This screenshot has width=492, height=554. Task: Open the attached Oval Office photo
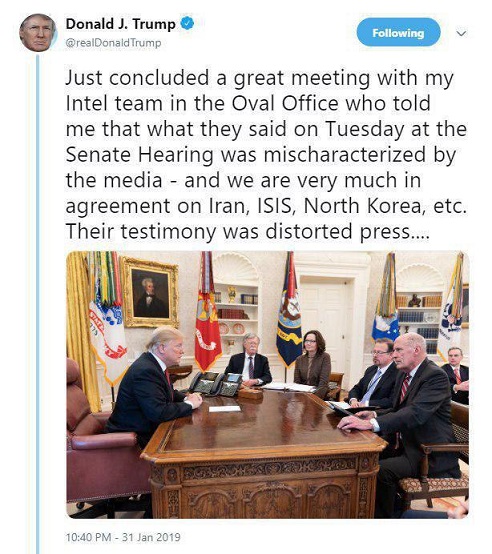coord(267,384)
